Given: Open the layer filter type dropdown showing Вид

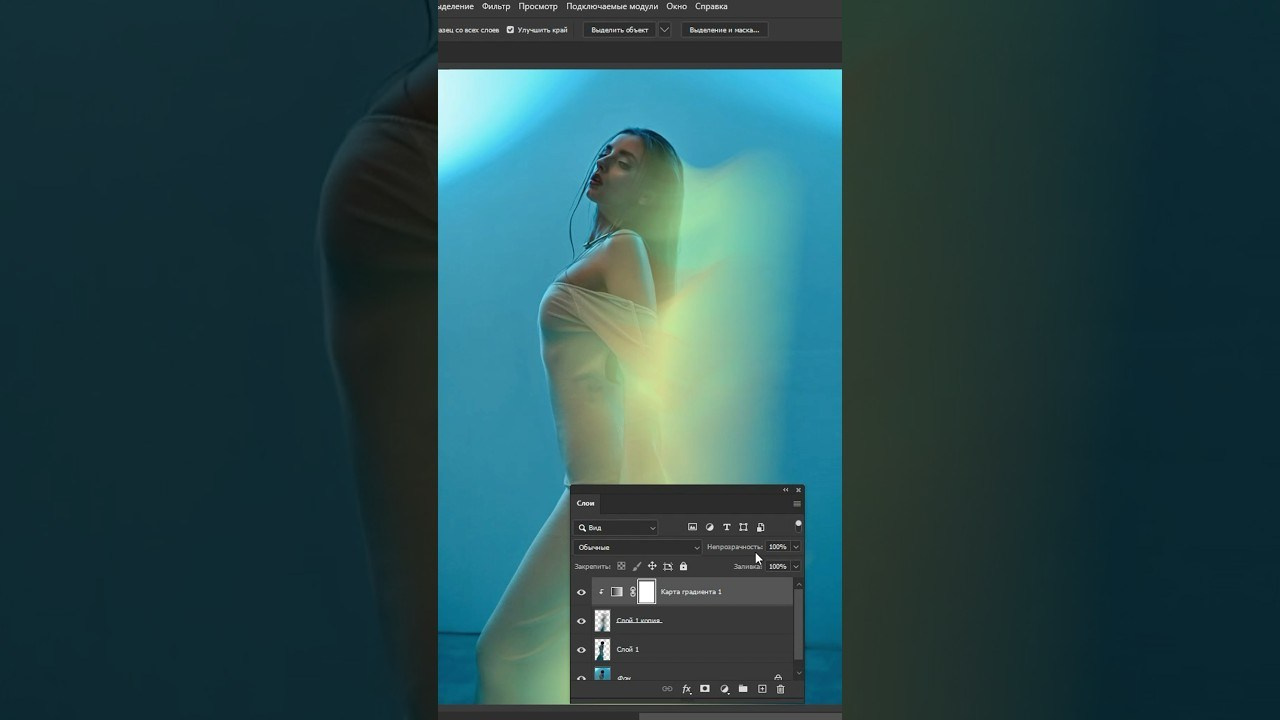Looking at the screenshot, I should tap(615, 527).
